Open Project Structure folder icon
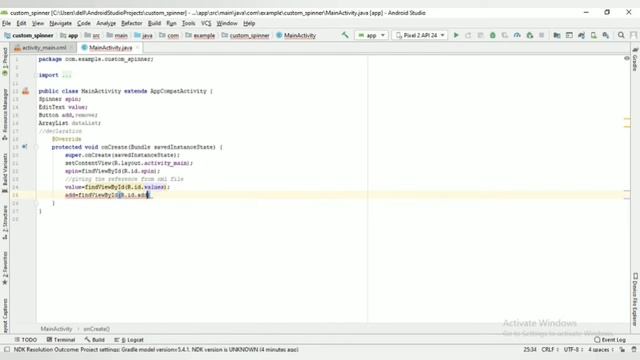The width and height of the screenshot is (640, 360). click(557, 36)
